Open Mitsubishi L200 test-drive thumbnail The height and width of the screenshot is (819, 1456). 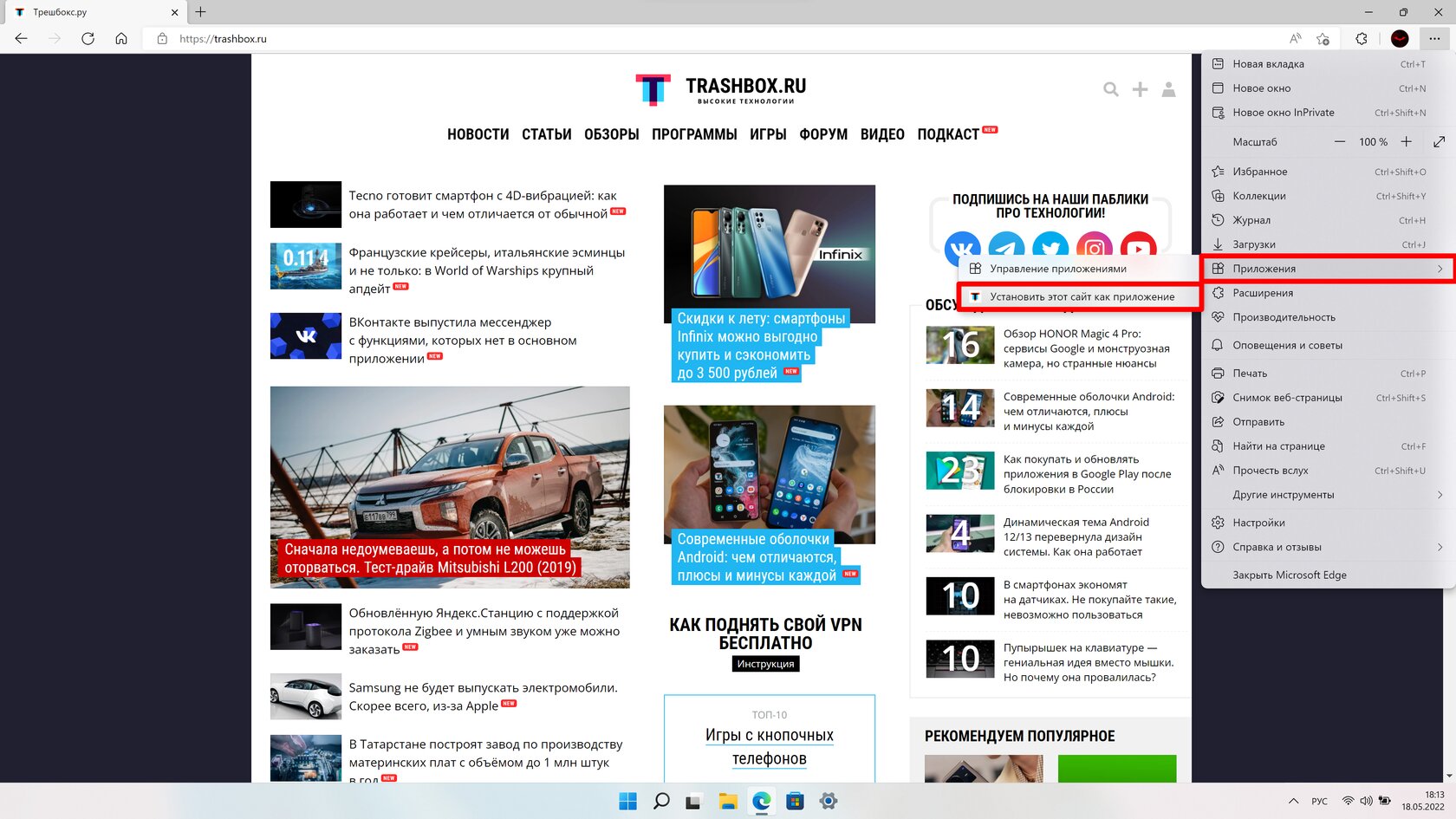[450, 487]
